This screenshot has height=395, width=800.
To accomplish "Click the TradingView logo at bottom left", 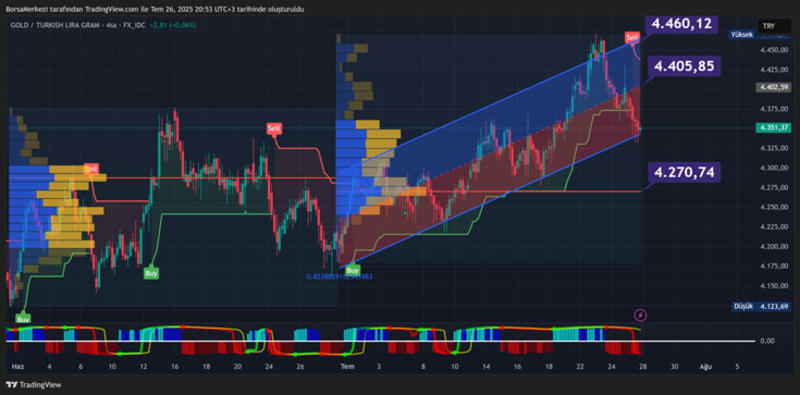I will click(x=34, y=385).
